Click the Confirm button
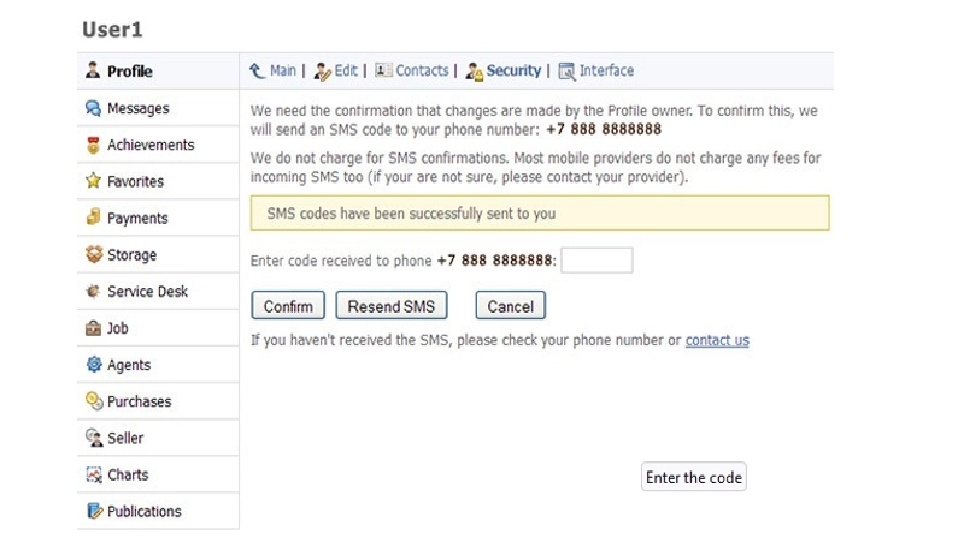The height and width of the screenshot is (542, 964). (288, 305)
